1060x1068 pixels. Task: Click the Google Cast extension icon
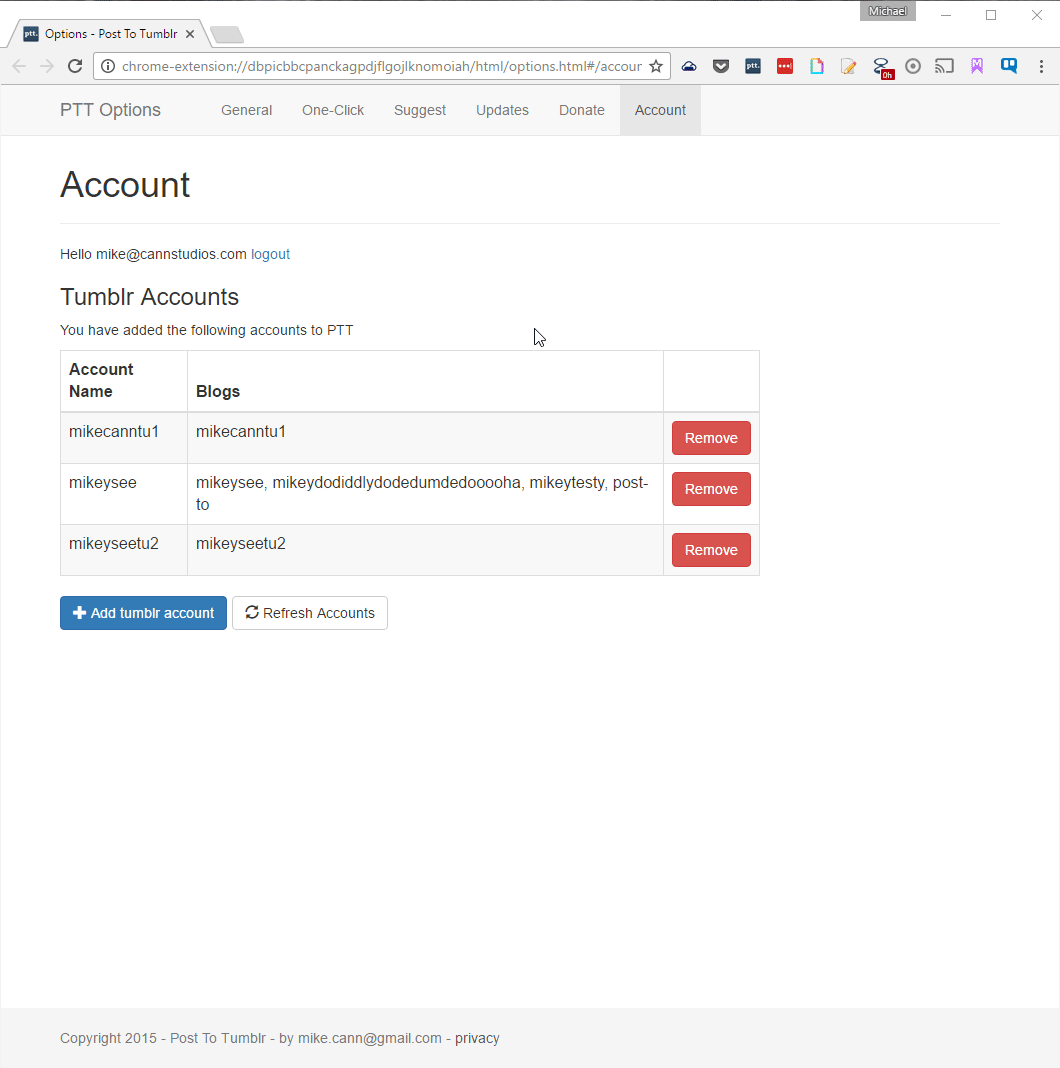coord(944,66)
